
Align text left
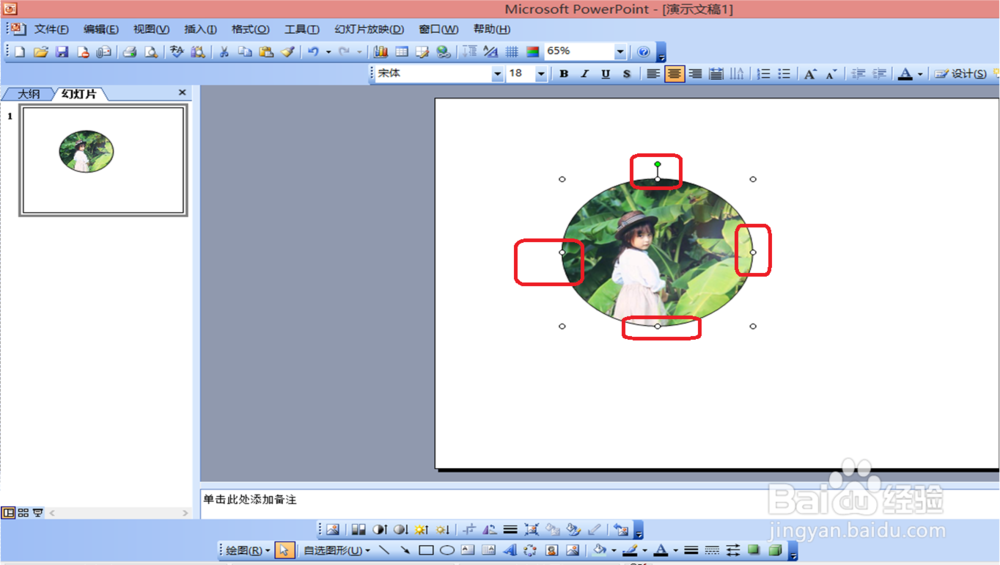[x=653, y=74]
